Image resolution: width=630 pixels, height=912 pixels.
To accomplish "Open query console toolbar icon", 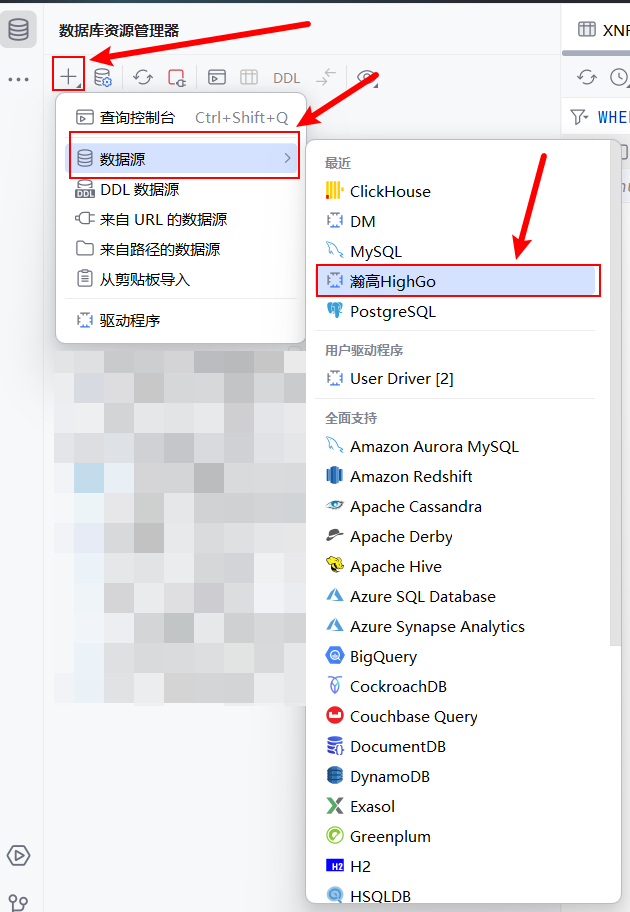I will click(217, 77).
